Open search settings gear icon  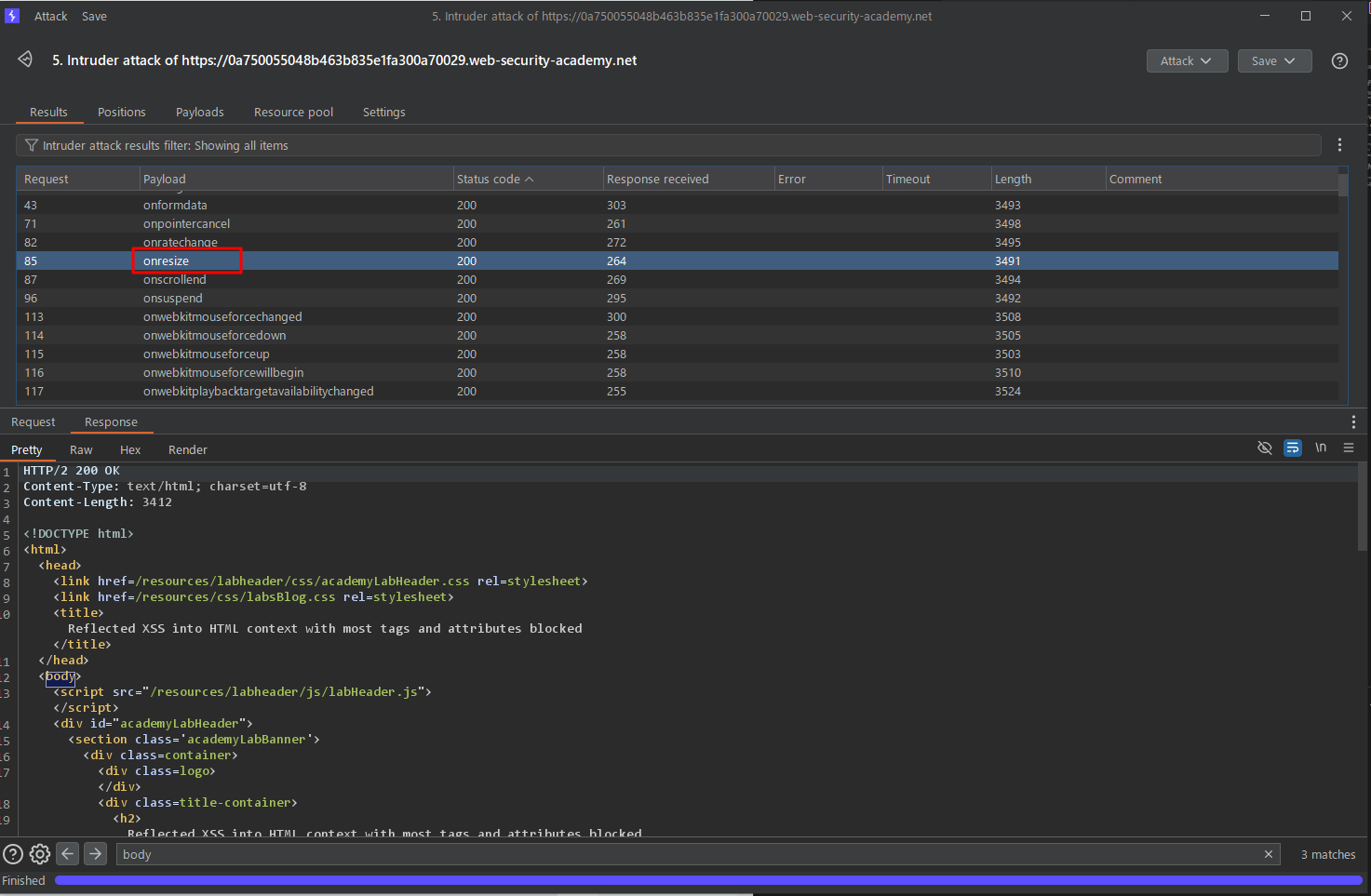[40, 854]
